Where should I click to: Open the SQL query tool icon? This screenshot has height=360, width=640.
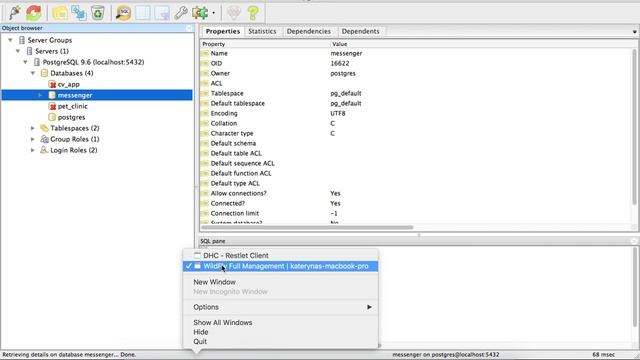pos(123,13)
